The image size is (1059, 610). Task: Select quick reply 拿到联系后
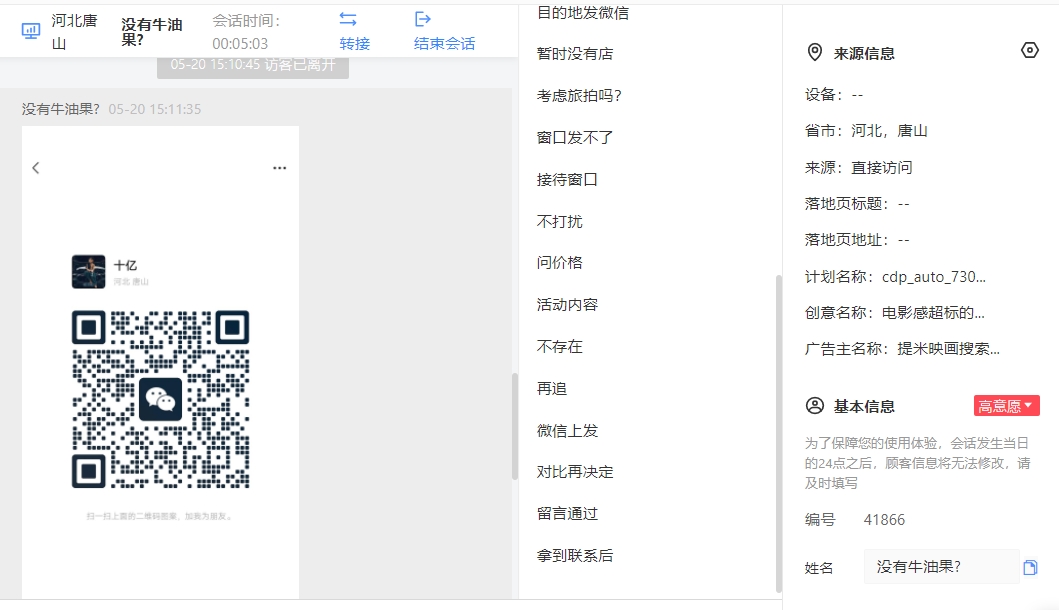pyautogui.click(x=575, y=555)
